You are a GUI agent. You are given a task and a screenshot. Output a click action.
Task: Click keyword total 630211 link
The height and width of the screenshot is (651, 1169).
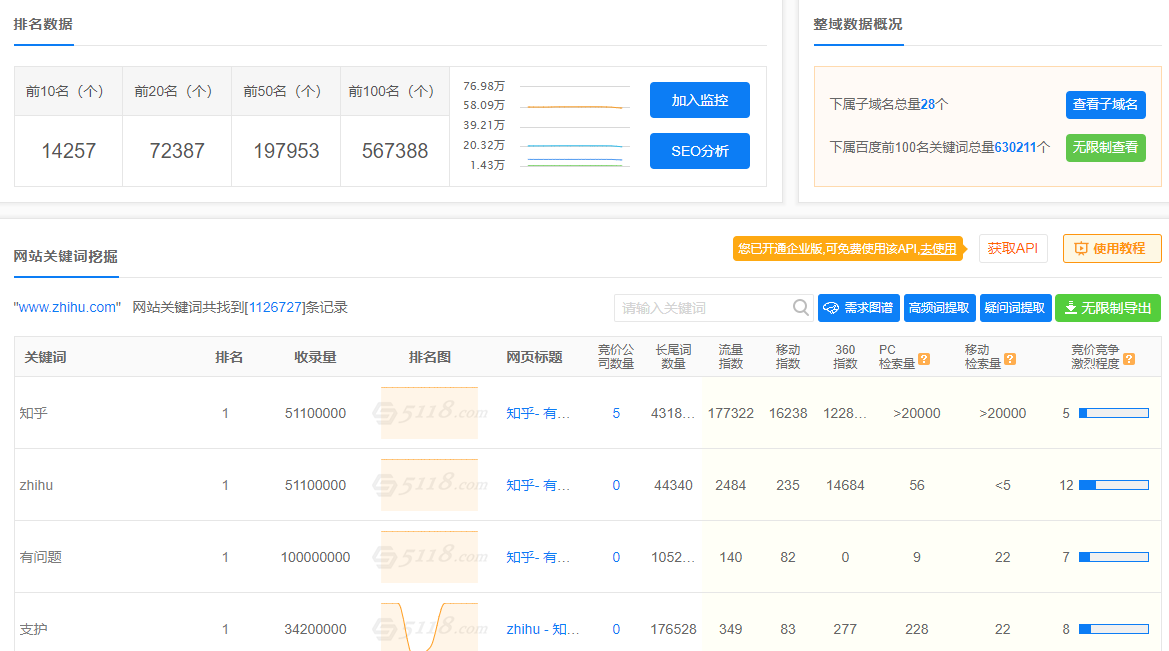point(1015,148)
